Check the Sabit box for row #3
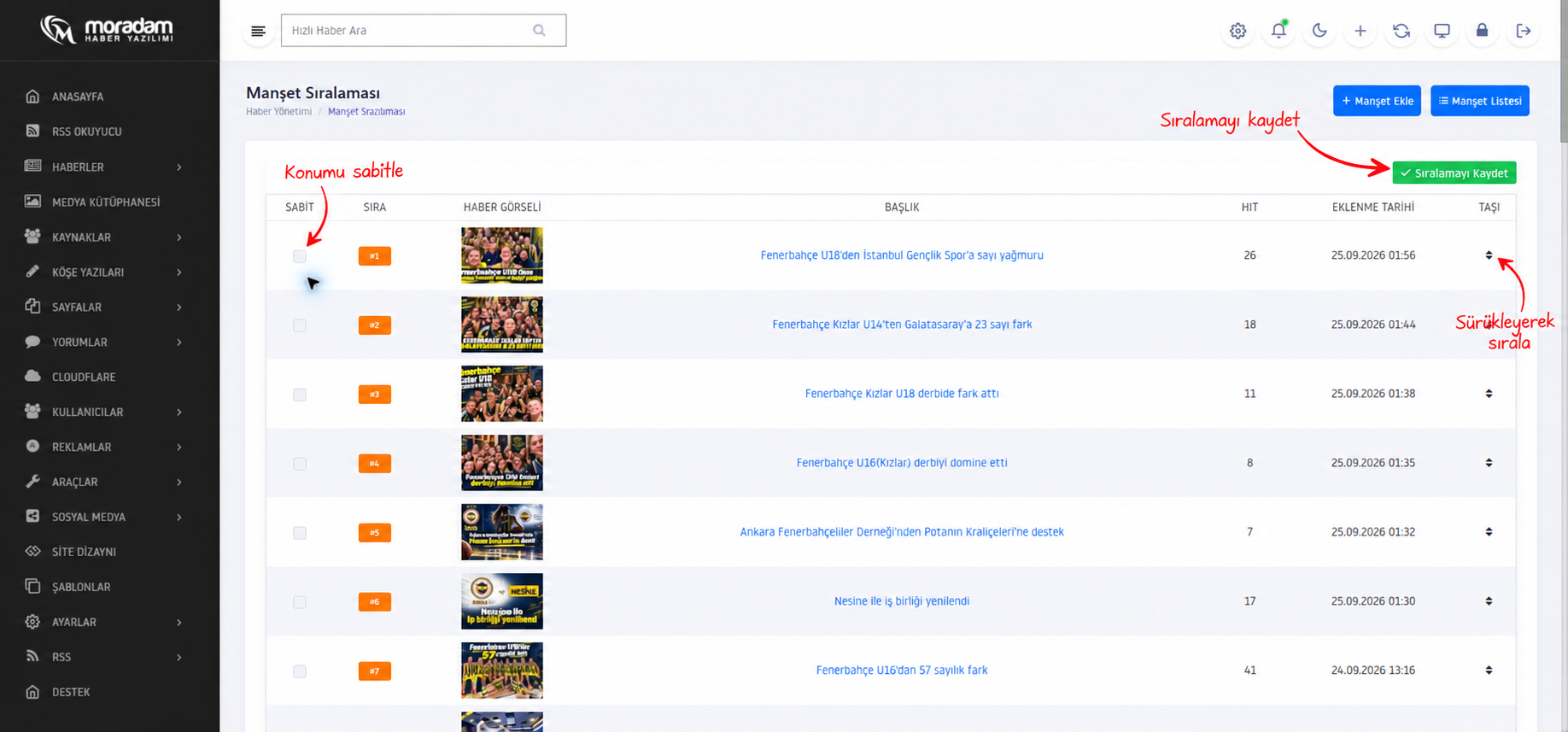 coord(300,395)
